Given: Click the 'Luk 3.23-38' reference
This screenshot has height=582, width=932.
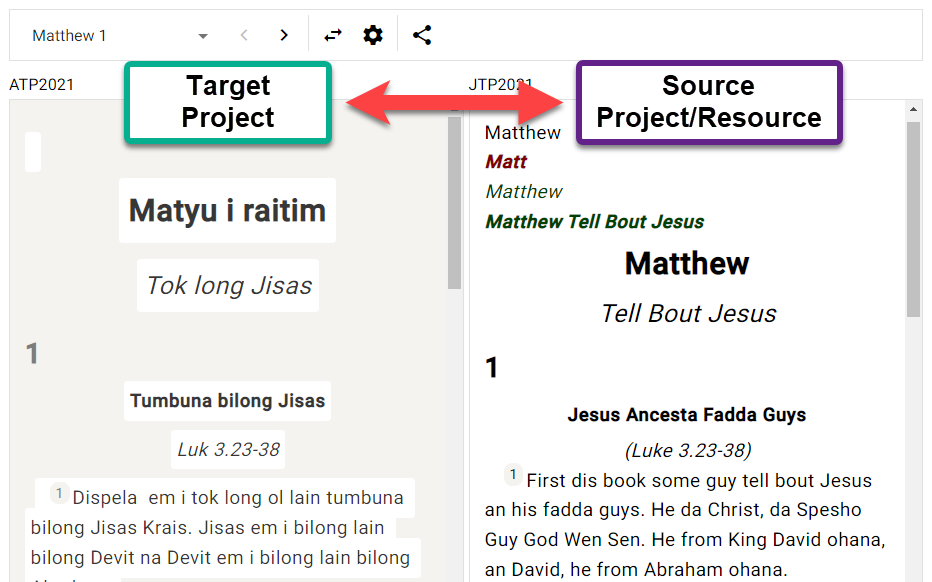Looking at the screenshot, I should point(228,450).
